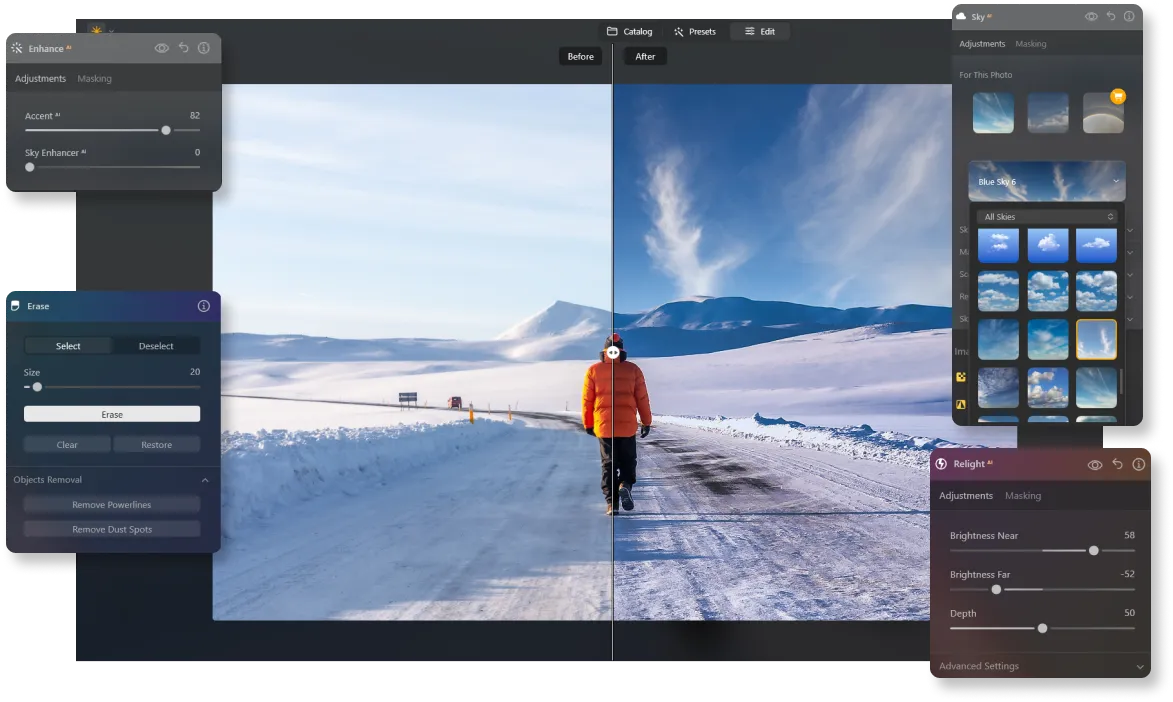Click the Erase panel eraser icon
Screen dimensions: 1173x702
point(15,306)
